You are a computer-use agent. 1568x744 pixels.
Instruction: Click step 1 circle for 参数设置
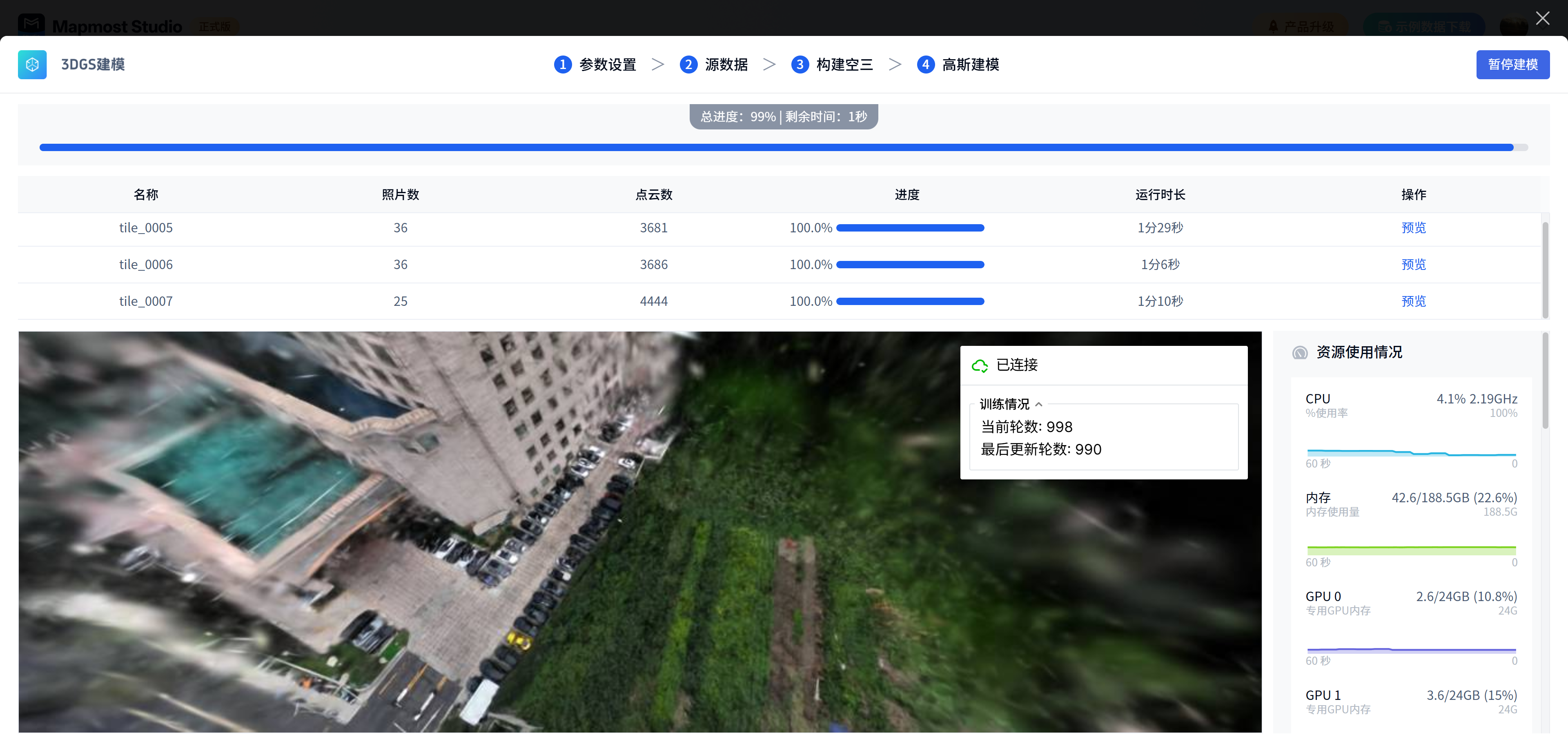coord(562,65)
